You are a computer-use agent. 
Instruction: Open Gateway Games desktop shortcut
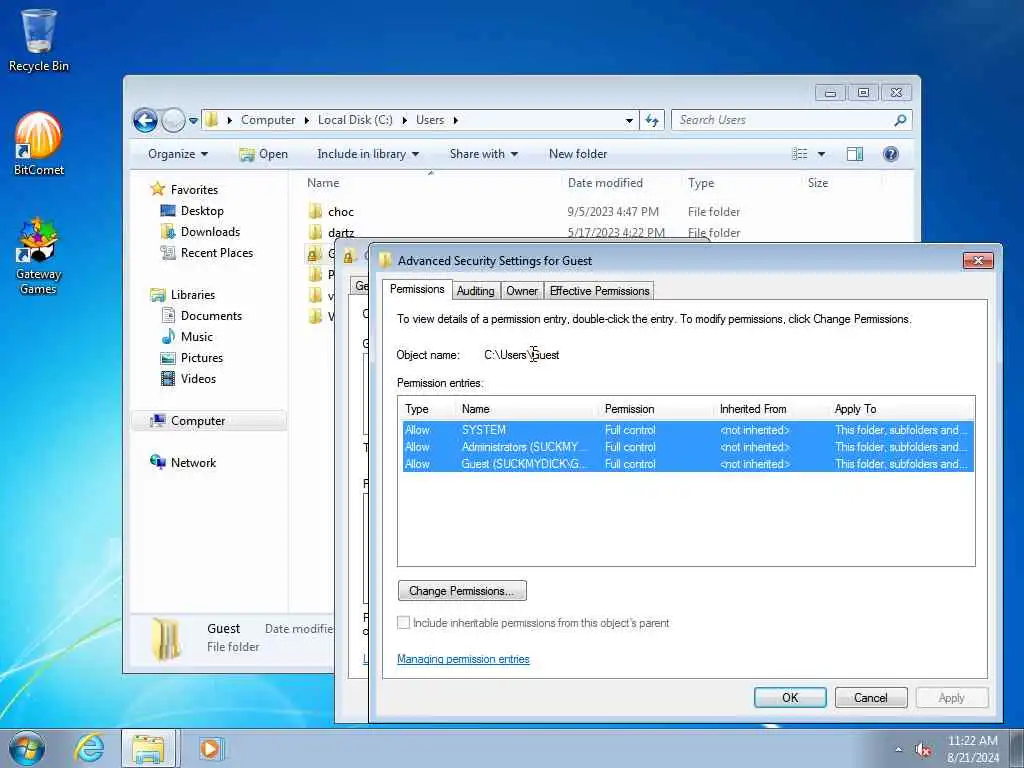(x=39, y=256)
